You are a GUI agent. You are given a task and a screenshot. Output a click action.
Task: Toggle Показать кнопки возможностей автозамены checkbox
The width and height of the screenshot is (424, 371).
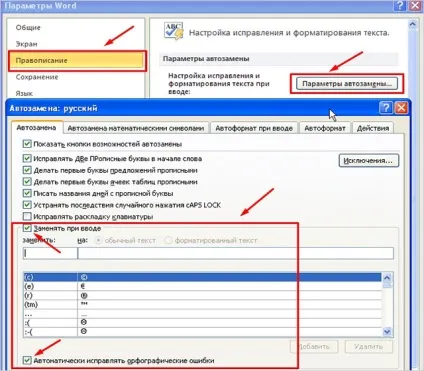[x=27, y=144]
